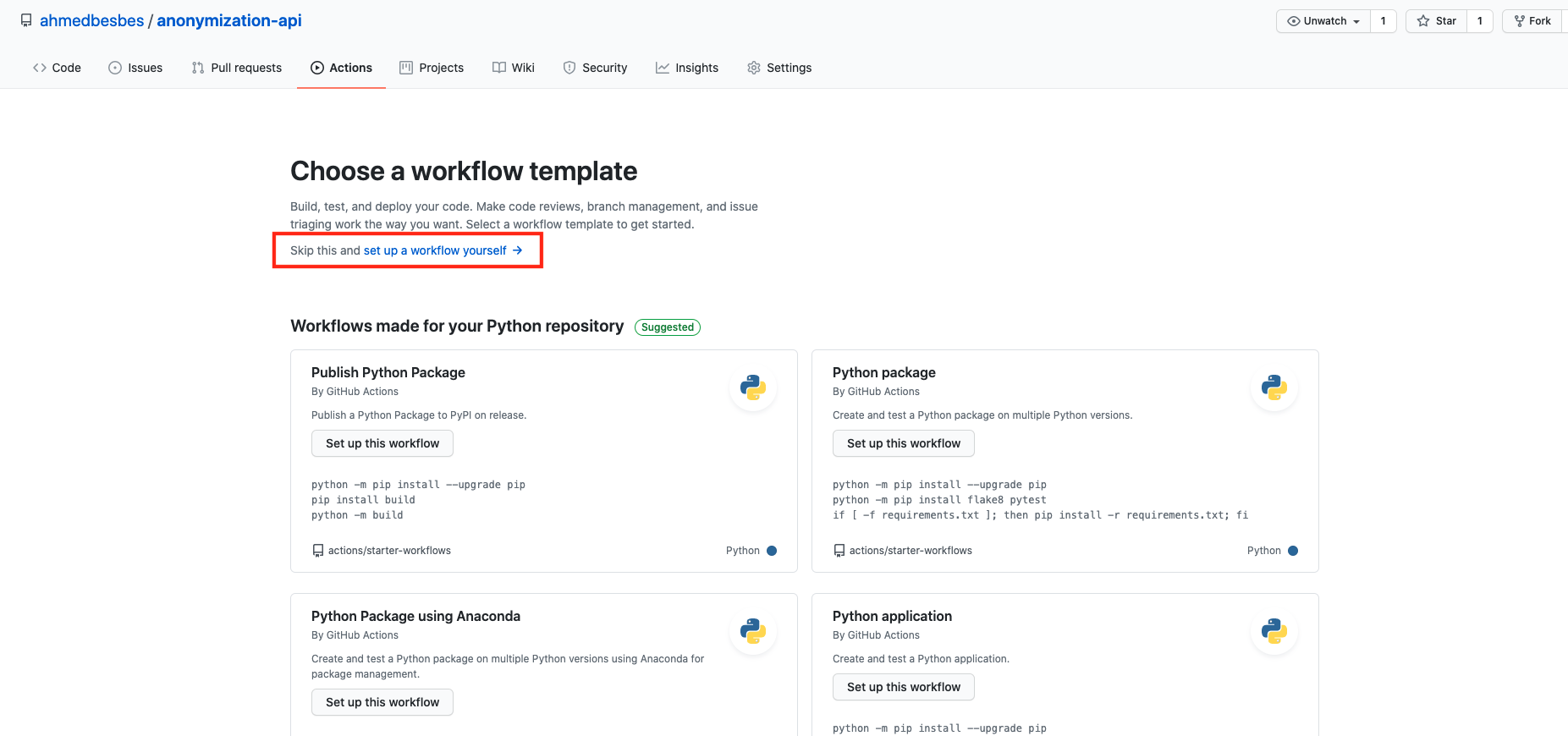Click 'Publish a Python Package to PyPI on release.' text
The height and width of the screenshot is (736, 1568).
point(419,415)
